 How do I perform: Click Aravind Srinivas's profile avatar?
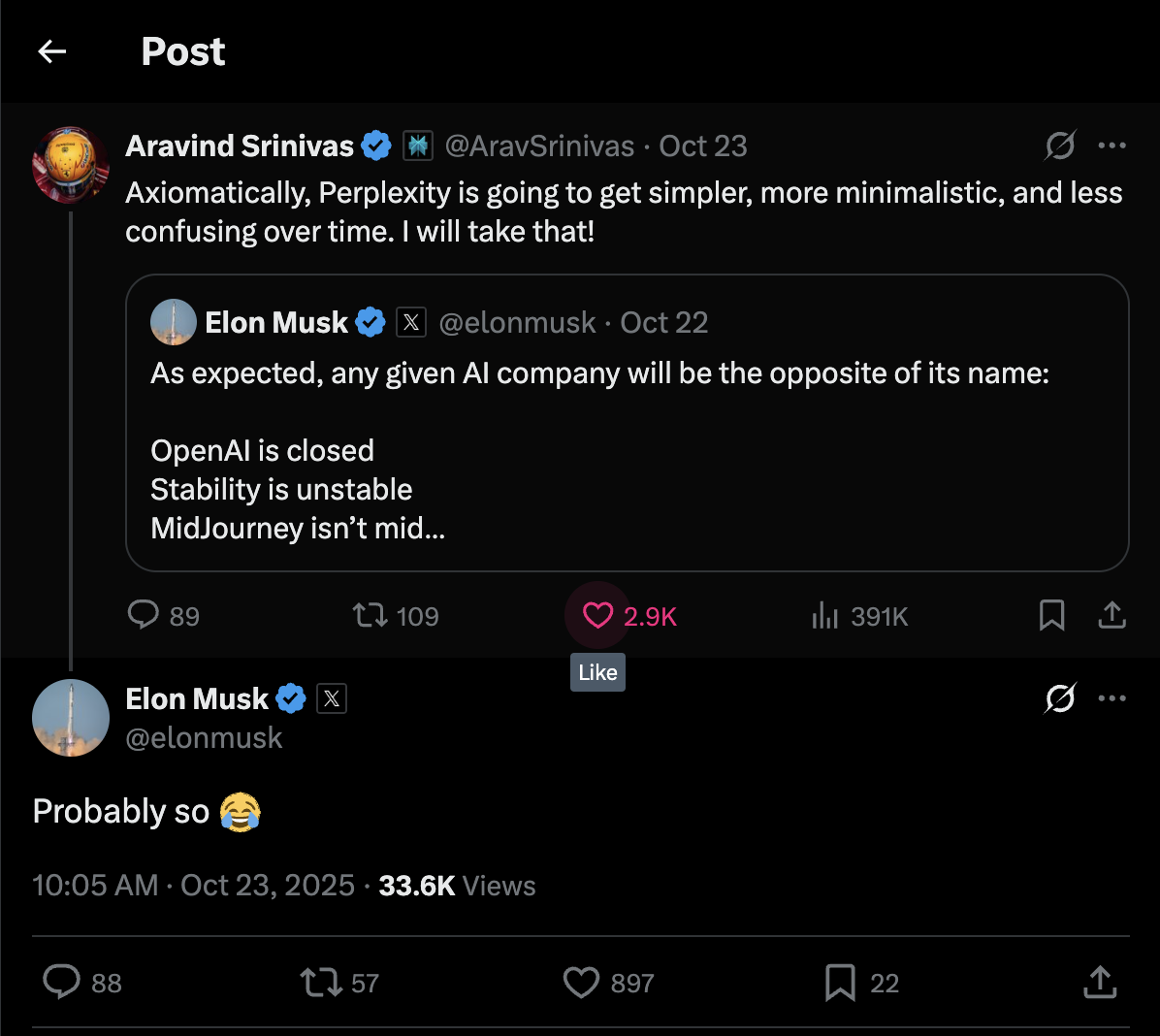(71, 164)
